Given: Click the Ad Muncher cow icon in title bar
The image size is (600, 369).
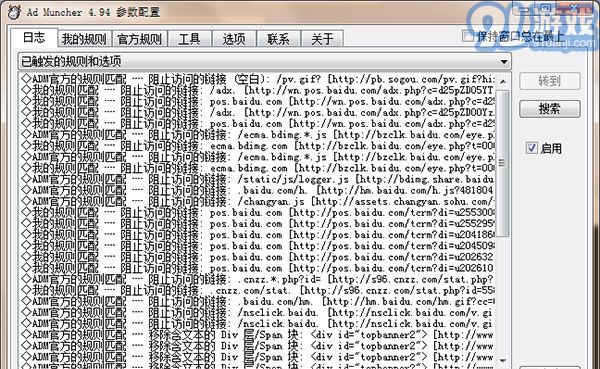Looking at the screenshot, I should 14,12.
